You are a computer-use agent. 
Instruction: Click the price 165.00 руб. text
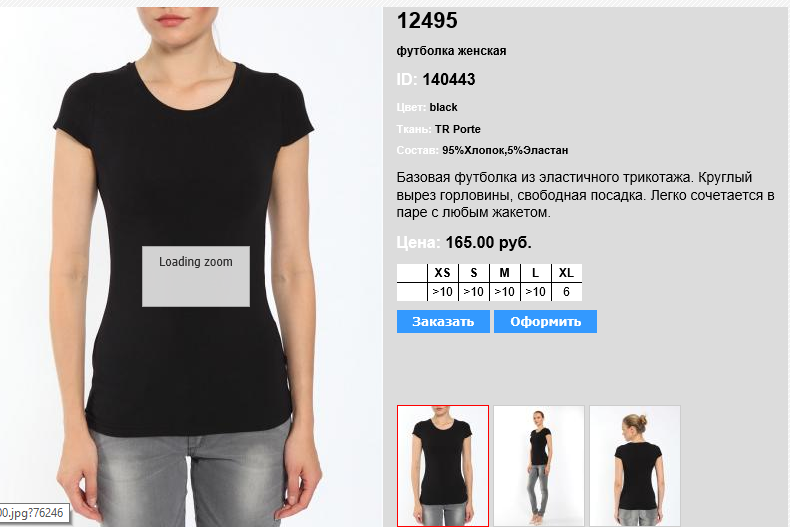pos(488,242)
